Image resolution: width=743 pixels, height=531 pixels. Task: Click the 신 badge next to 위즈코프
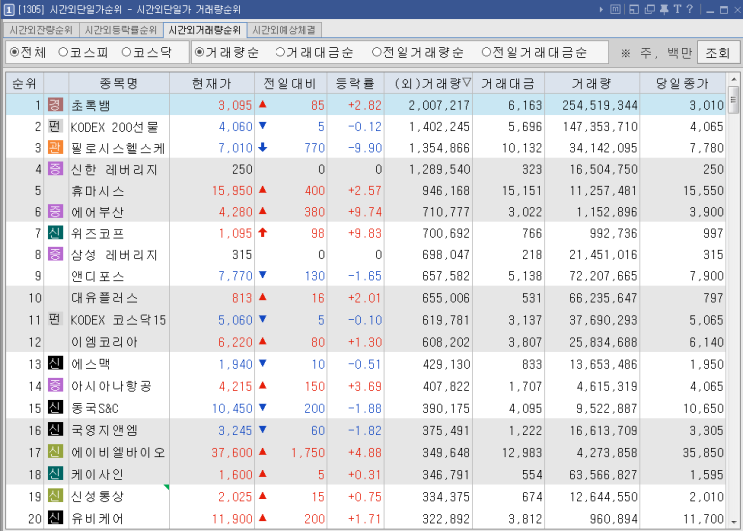[55, 233]
